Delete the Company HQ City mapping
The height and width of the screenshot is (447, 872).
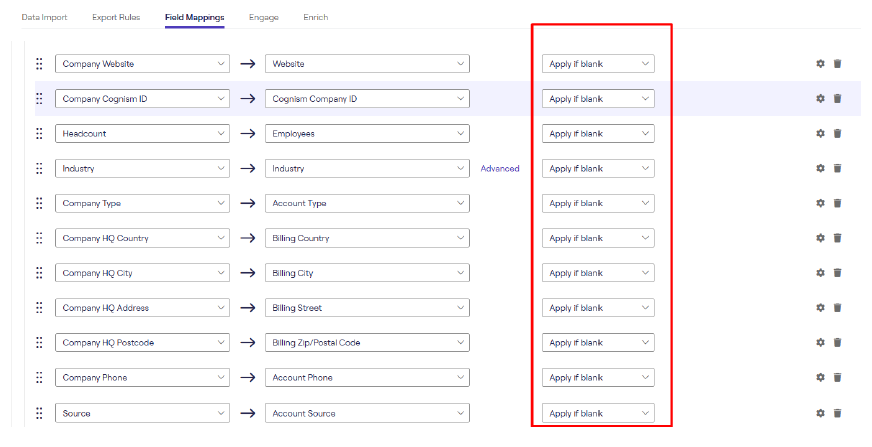[x=837, y=272]
